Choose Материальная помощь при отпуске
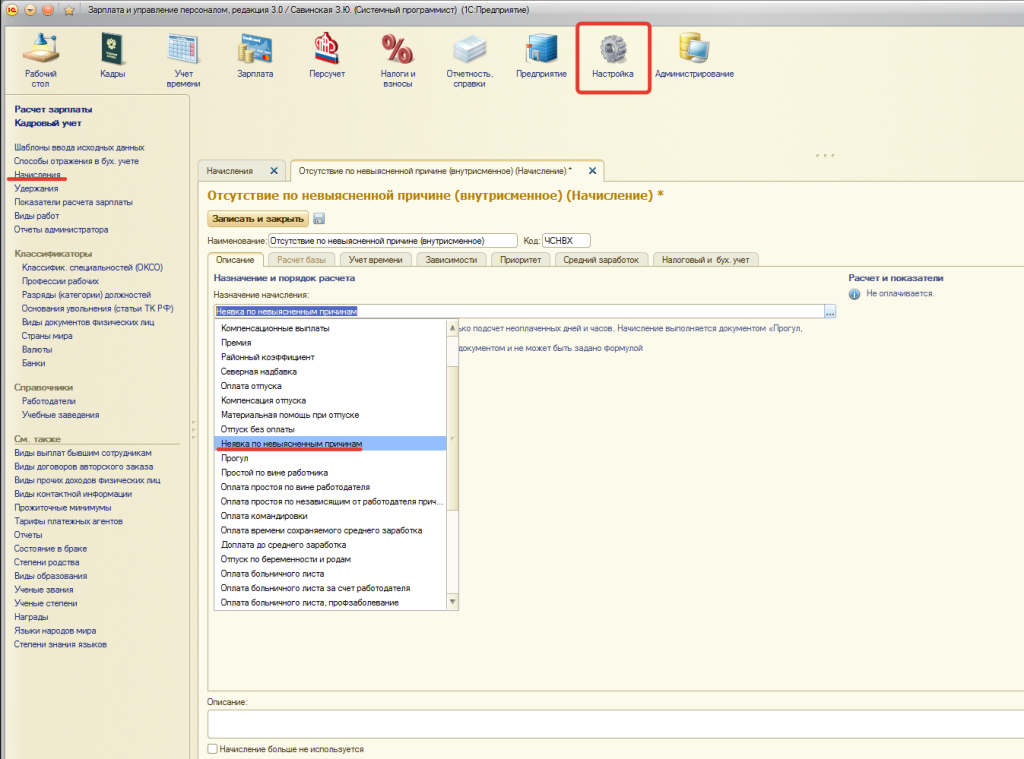 click(x=330, y=415)
